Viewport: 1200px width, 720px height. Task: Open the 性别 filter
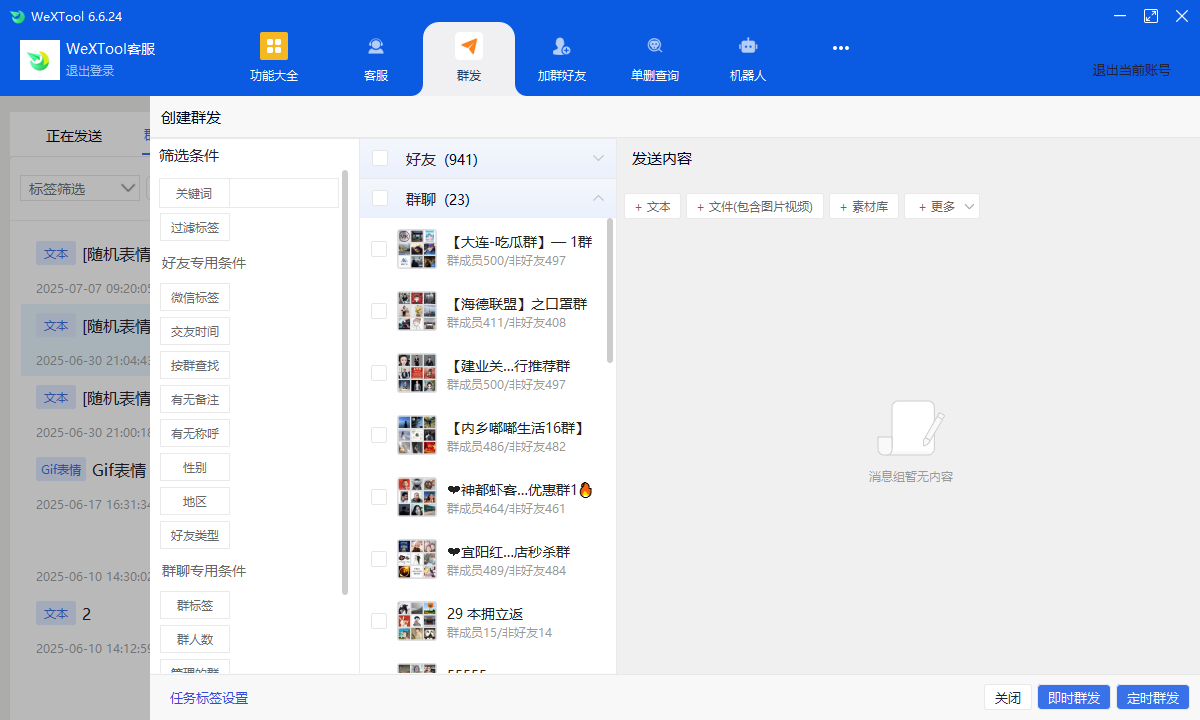pos(195,467)
